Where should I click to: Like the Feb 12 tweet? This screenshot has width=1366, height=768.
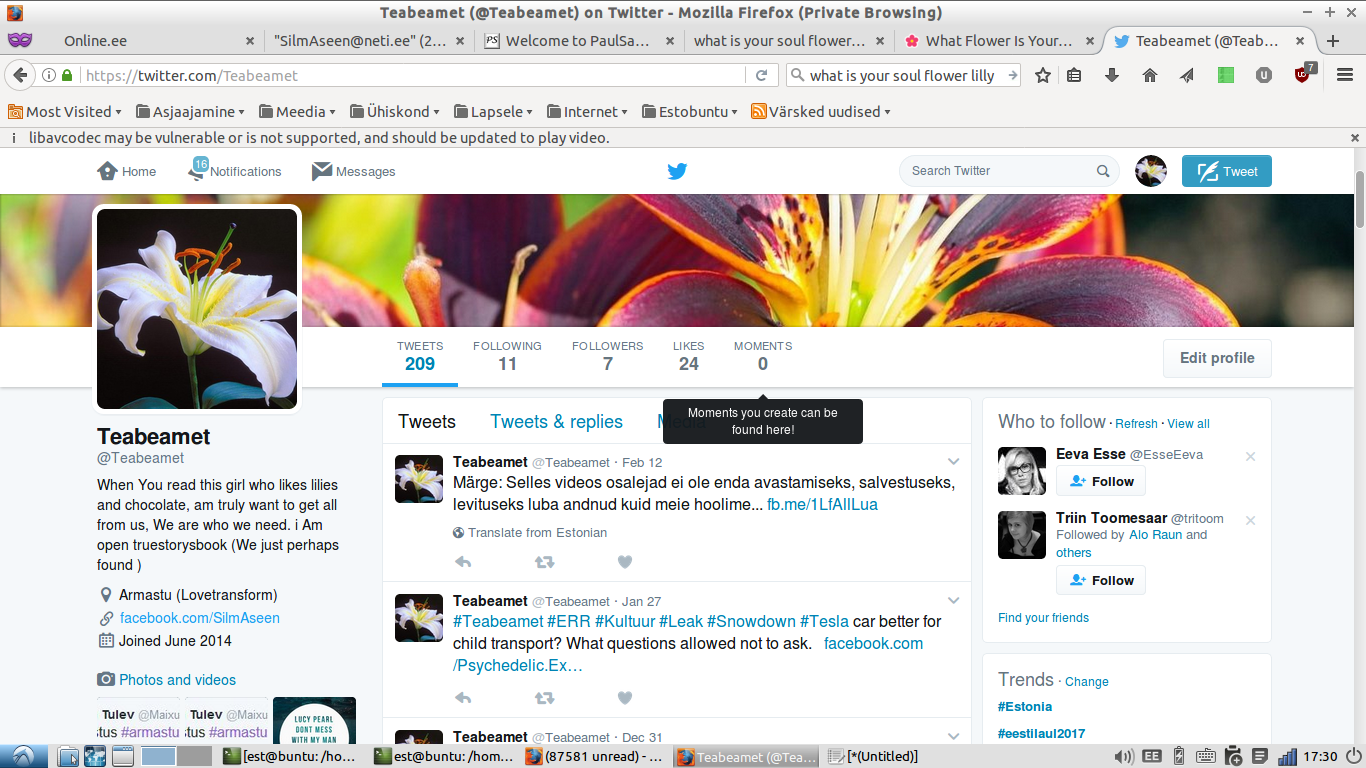coord(625,562)
